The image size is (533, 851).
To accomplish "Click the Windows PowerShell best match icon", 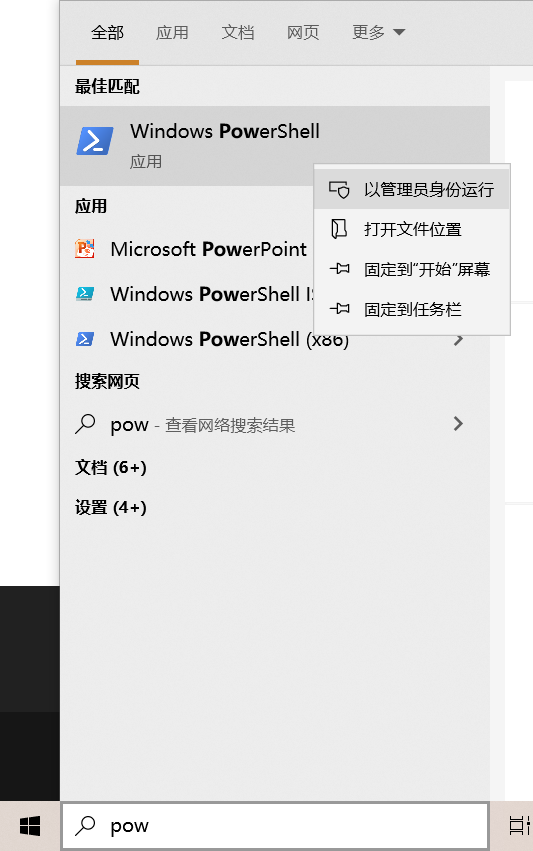I will click(95, 141).
